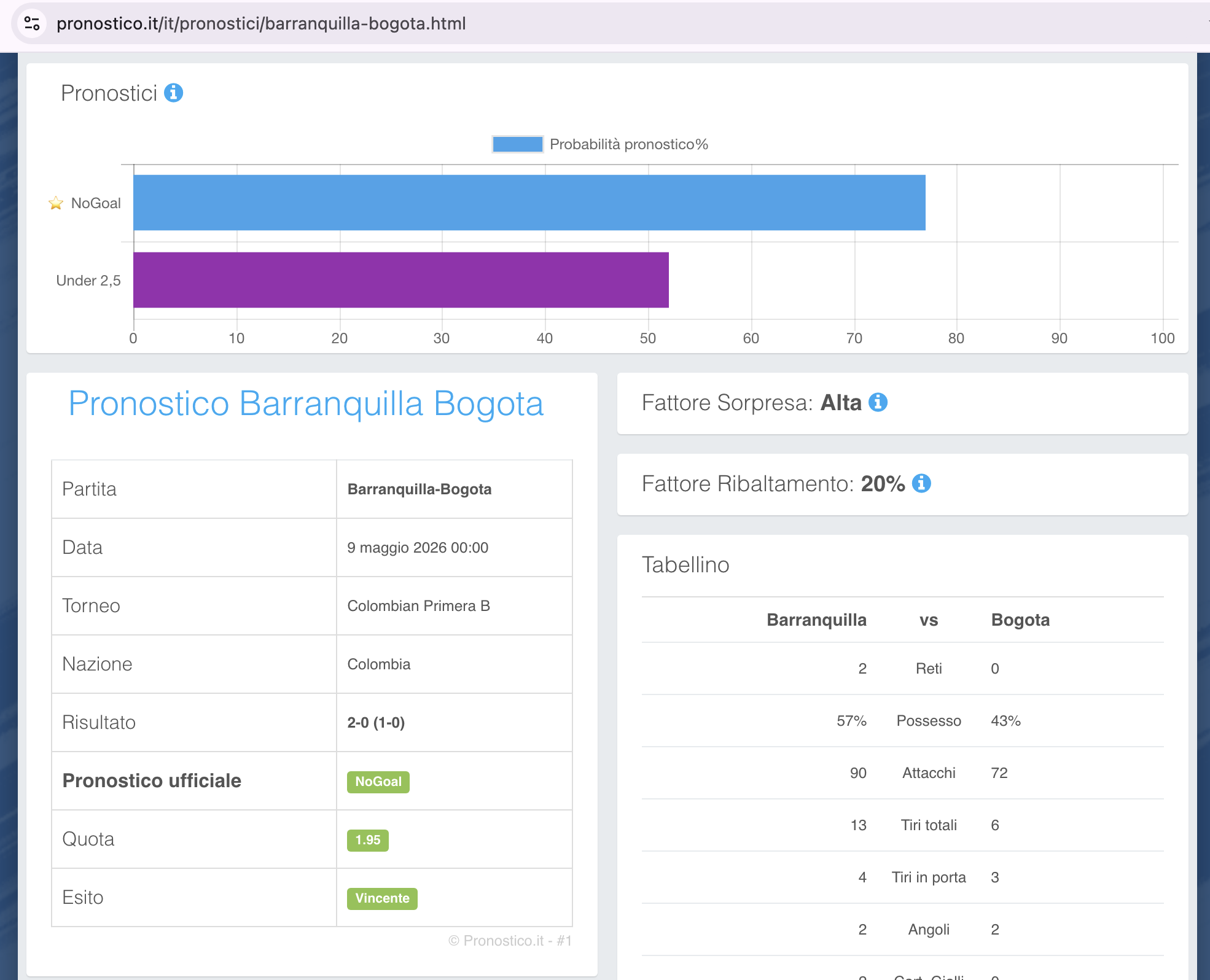This screenshot has width=1210, height=980.
Task: Open the Pronostico Barranquilla Bogota heading link
Action: click(306, 403)
